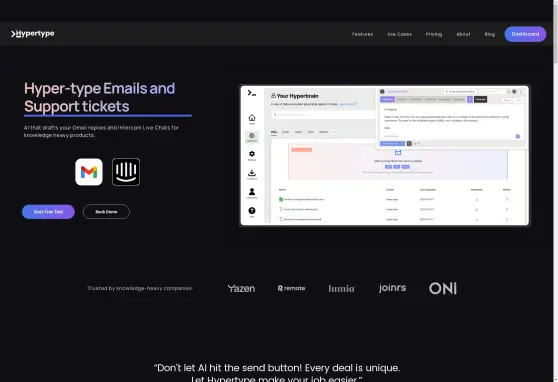Click the Yazen company logo

(241, 288)
